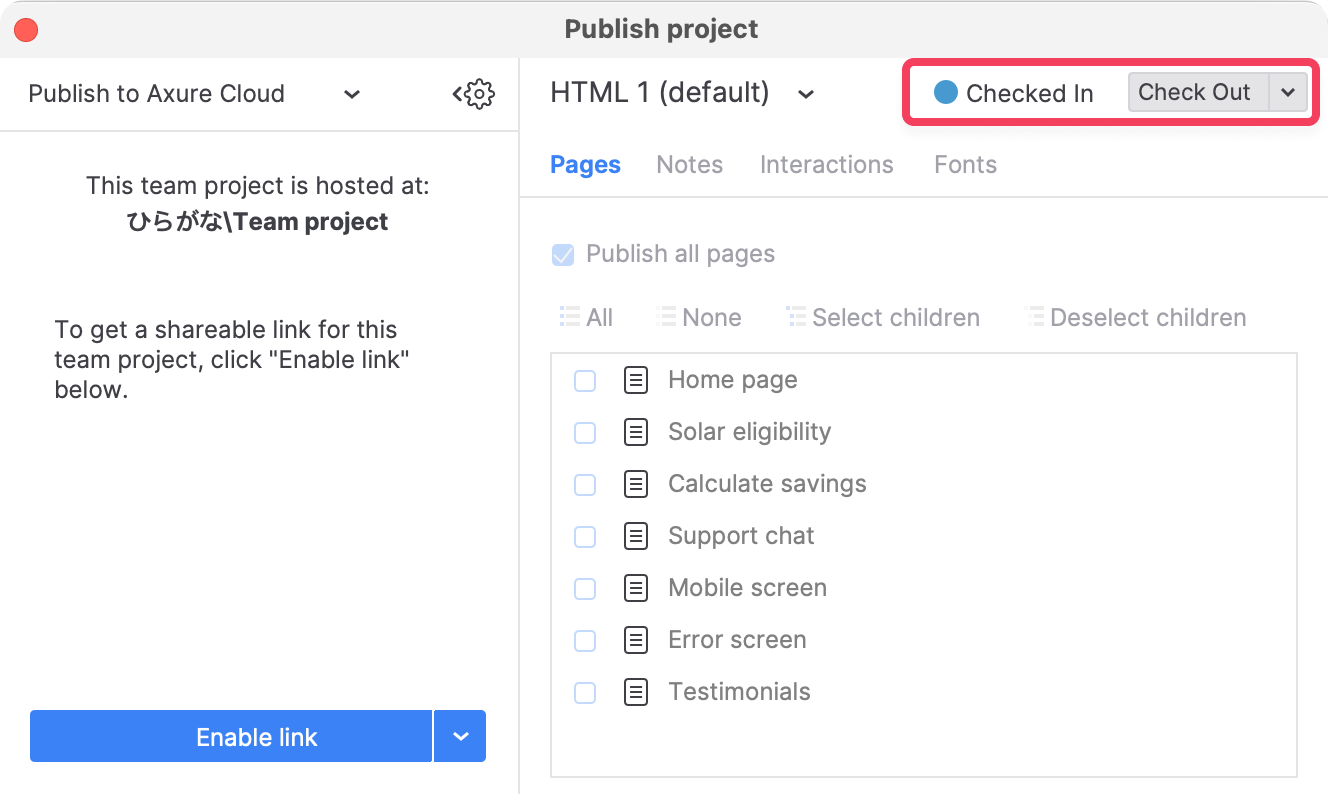Check the Calculate savings page checkbox
This screenshot has height=794, width=1330.
pos(585,485)
